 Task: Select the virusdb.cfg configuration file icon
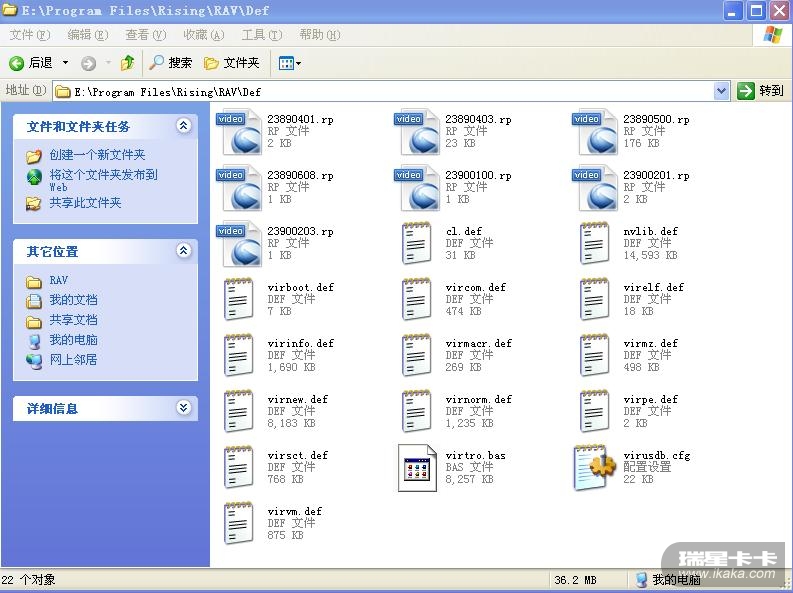(x=594, y=467)
